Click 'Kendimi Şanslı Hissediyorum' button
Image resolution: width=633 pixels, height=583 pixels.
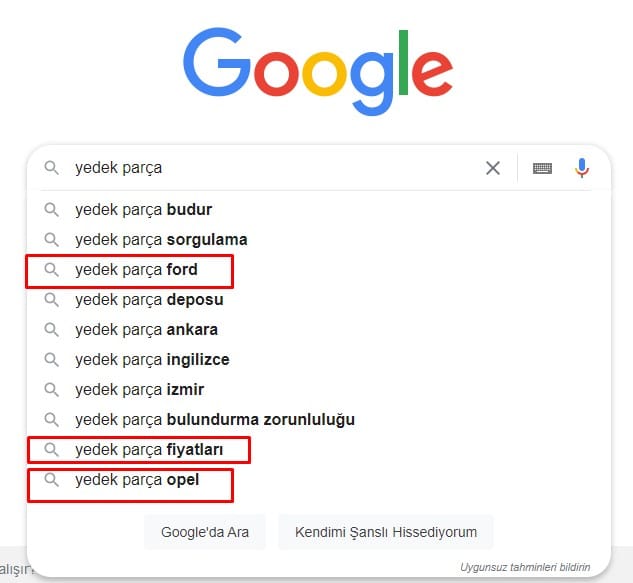[386, 532]
